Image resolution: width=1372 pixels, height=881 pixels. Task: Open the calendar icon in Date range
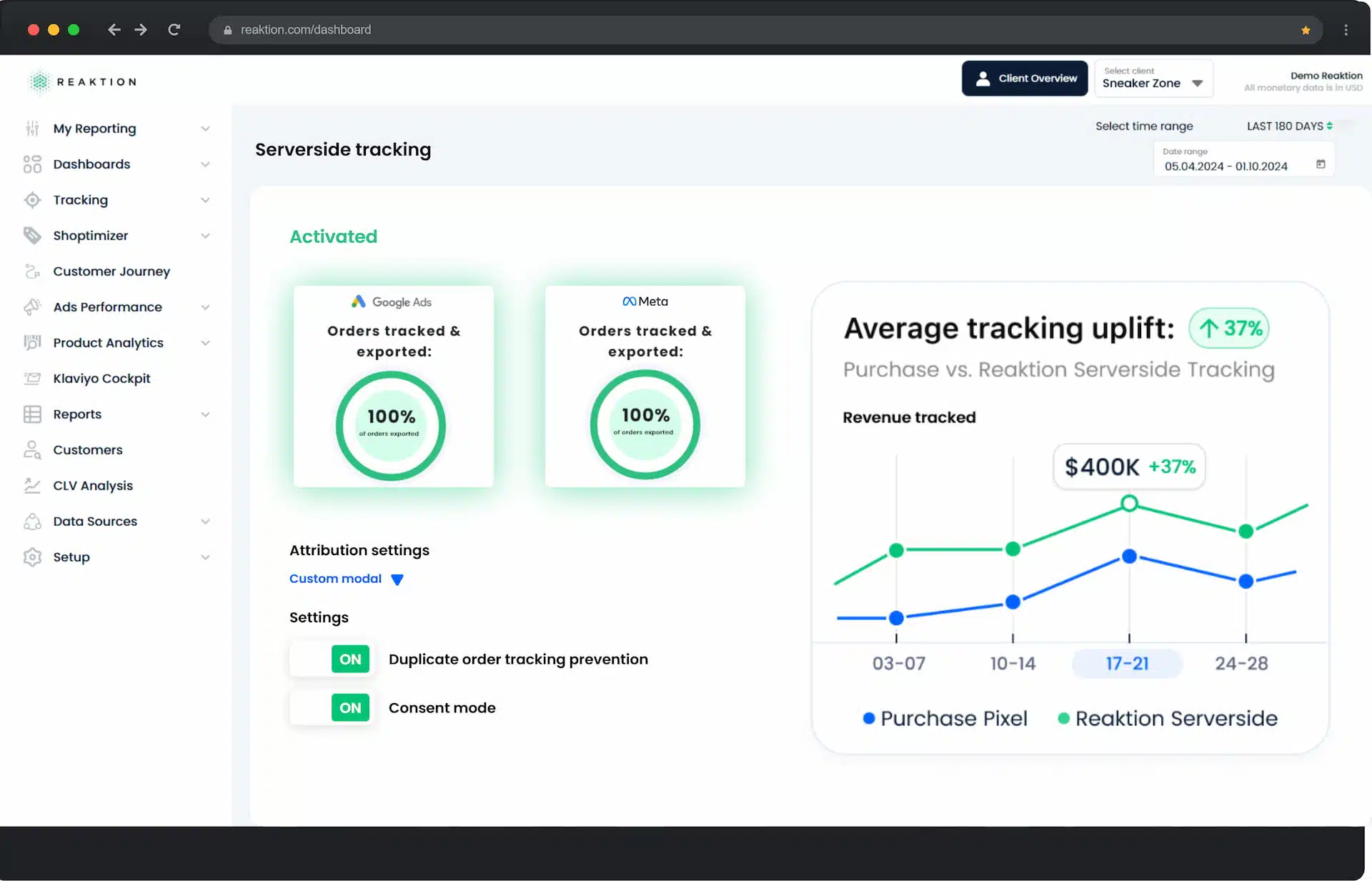click(x=1321, y=164)
